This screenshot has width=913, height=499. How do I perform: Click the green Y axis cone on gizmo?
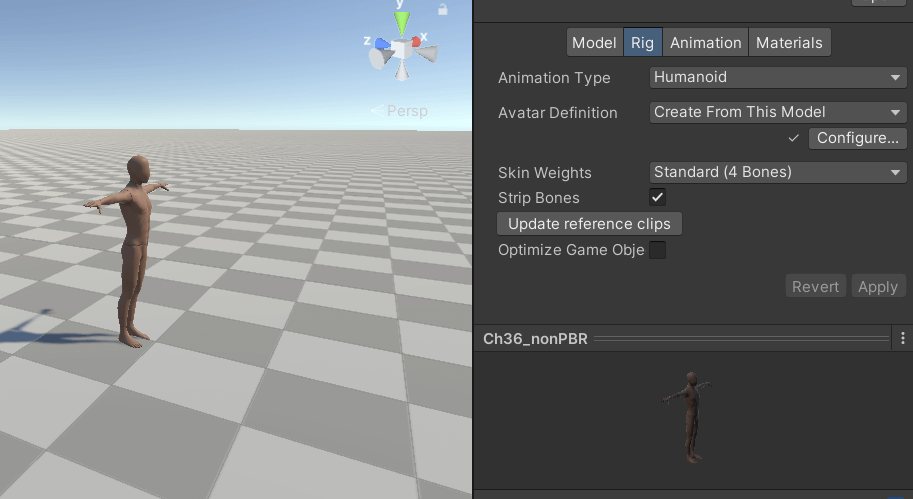click(x=401, y=23)
